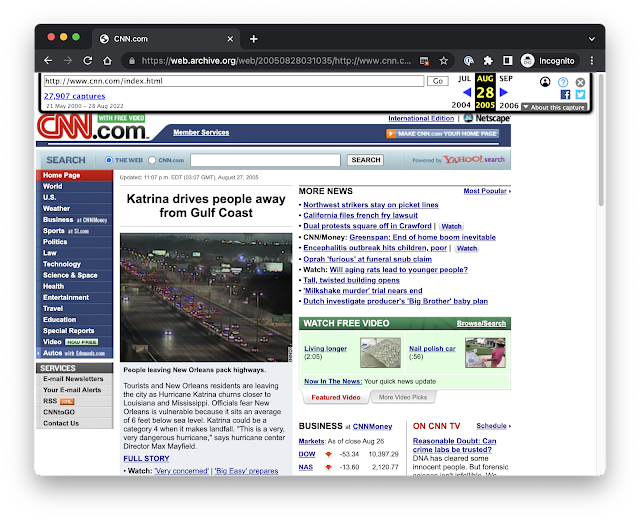Click Watch next to Dual protests in Crawford
Viewport: 640px width, 521px height.
(451, 226)
